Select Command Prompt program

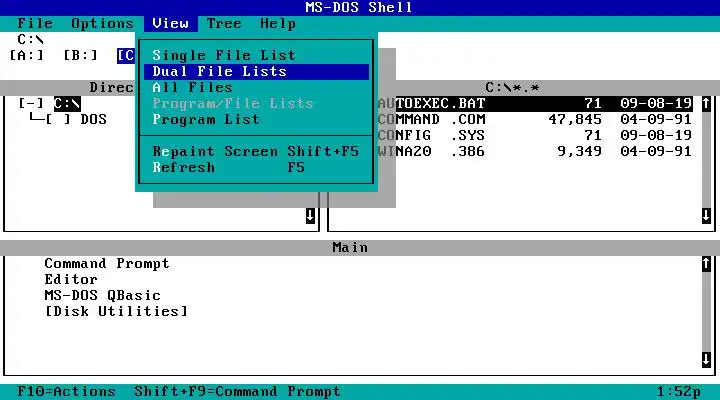click(x=107, y=264)
